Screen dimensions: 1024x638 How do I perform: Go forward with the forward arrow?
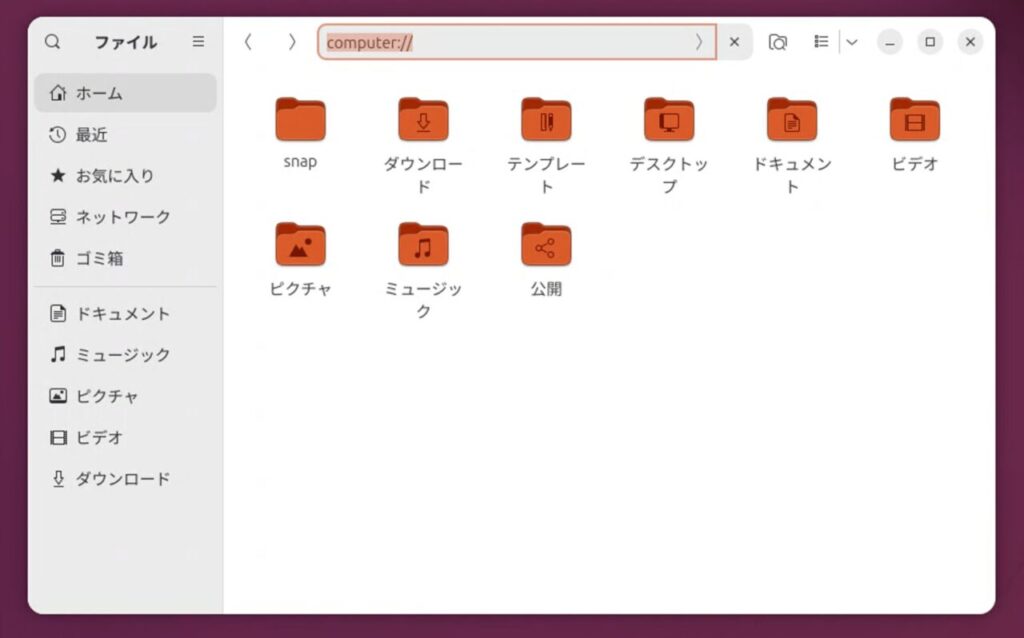292,42
